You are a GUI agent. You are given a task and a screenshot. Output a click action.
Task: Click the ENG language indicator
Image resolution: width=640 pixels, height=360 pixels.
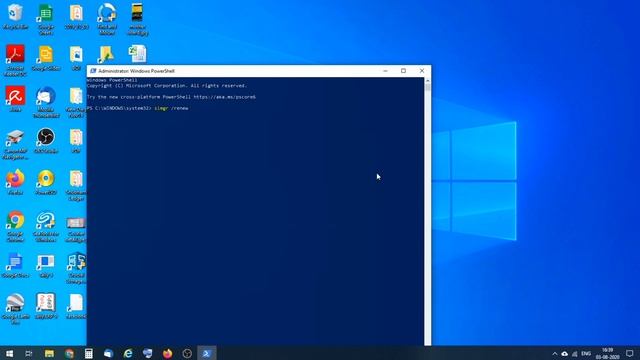point(586,353)
